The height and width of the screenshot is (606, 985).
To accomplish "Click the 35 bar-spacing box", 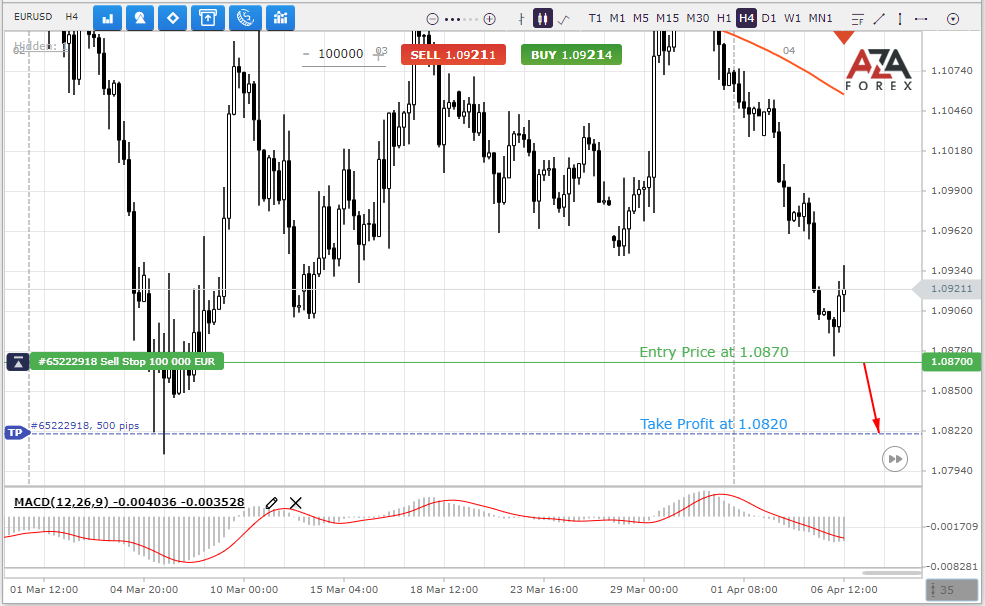I will click(x=952, y=590).
